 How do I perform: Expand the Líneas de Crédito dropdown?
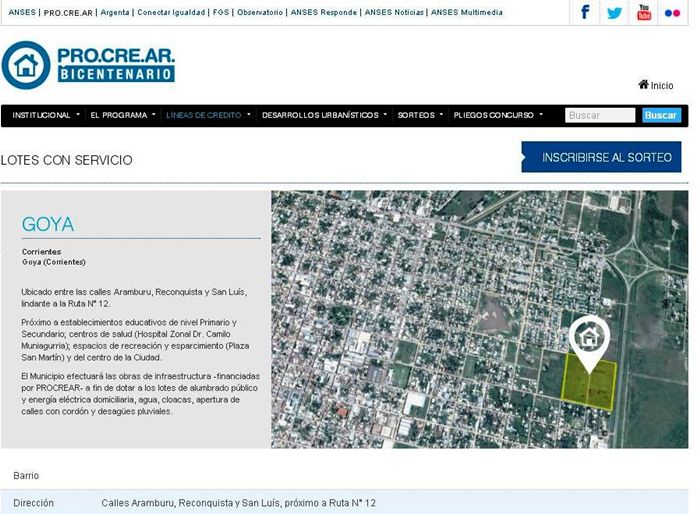[207, 116]
